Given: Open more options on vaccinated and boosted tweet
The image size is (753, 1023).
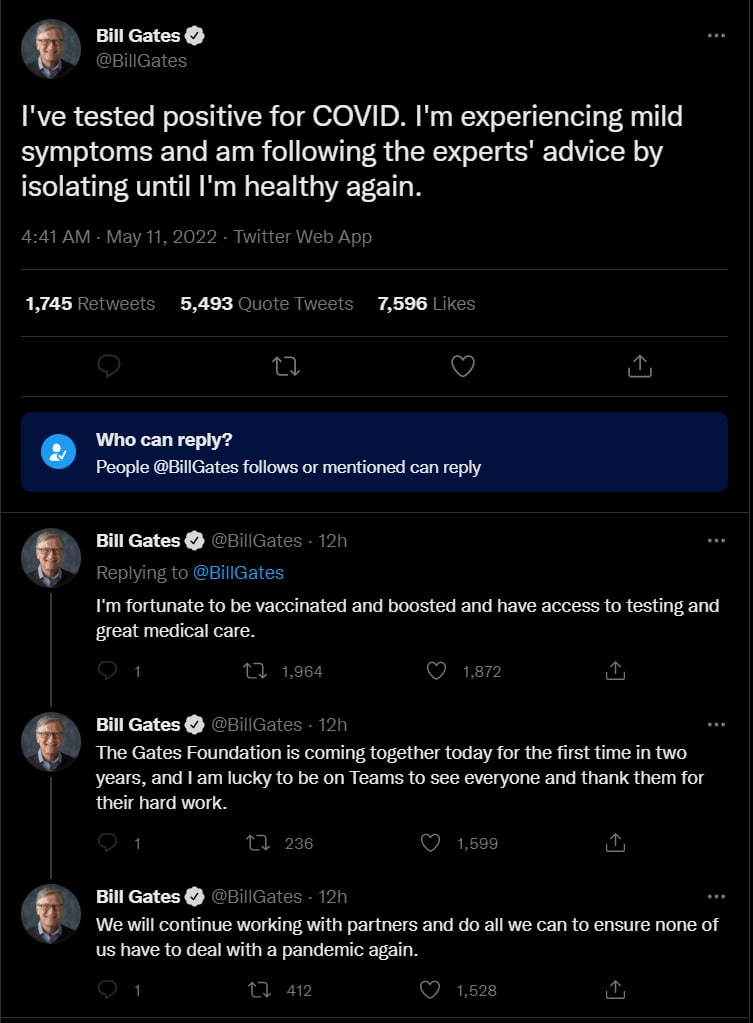Looking at the screenshot, I should [716, 541].
